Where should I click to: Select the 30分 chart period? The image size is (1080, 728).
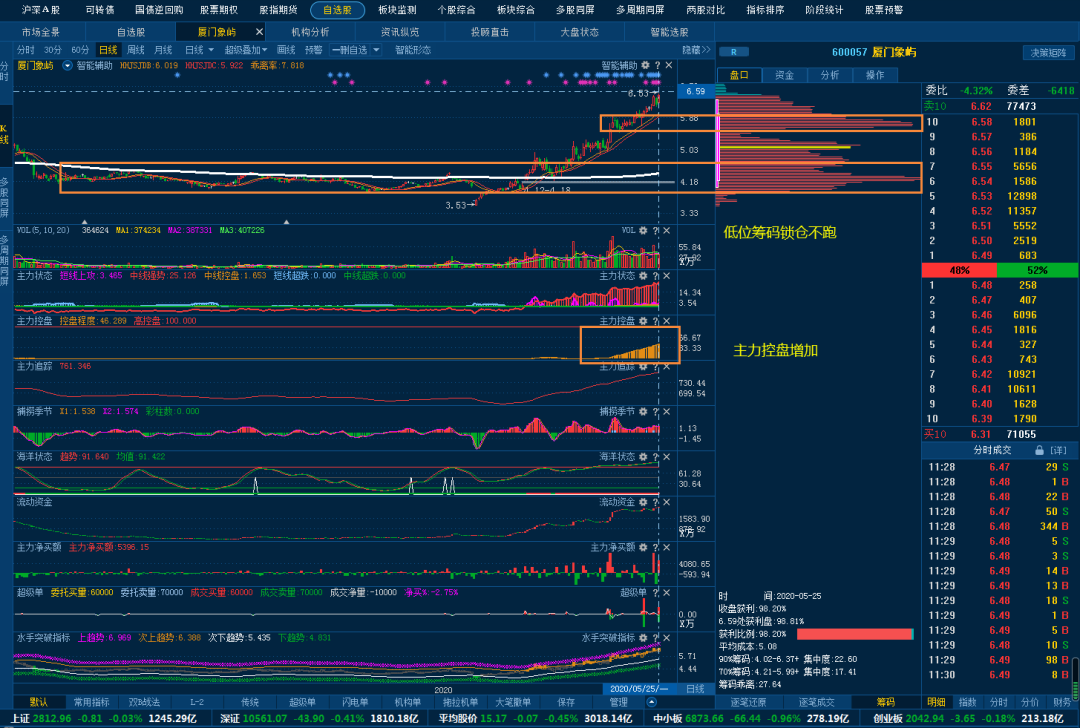pyautogui.click(x=52, y=50)
